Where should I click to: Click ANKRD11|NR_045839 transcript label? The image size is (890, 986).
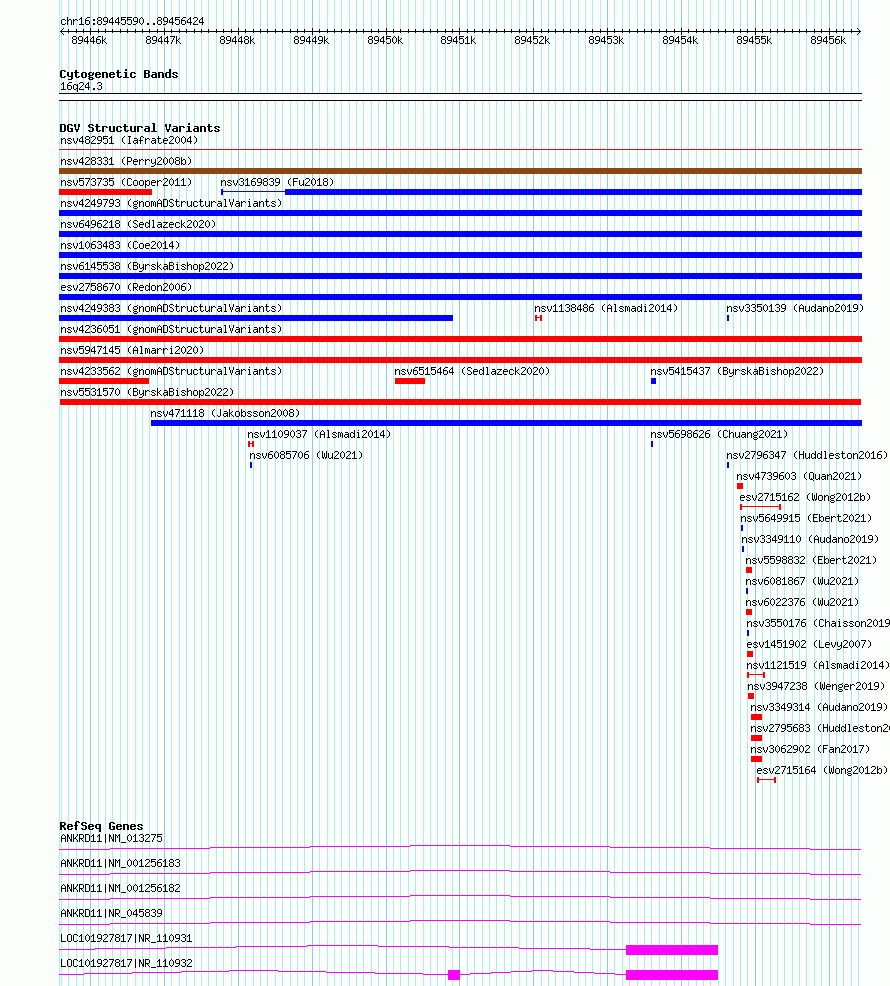(x=111, y=913)
